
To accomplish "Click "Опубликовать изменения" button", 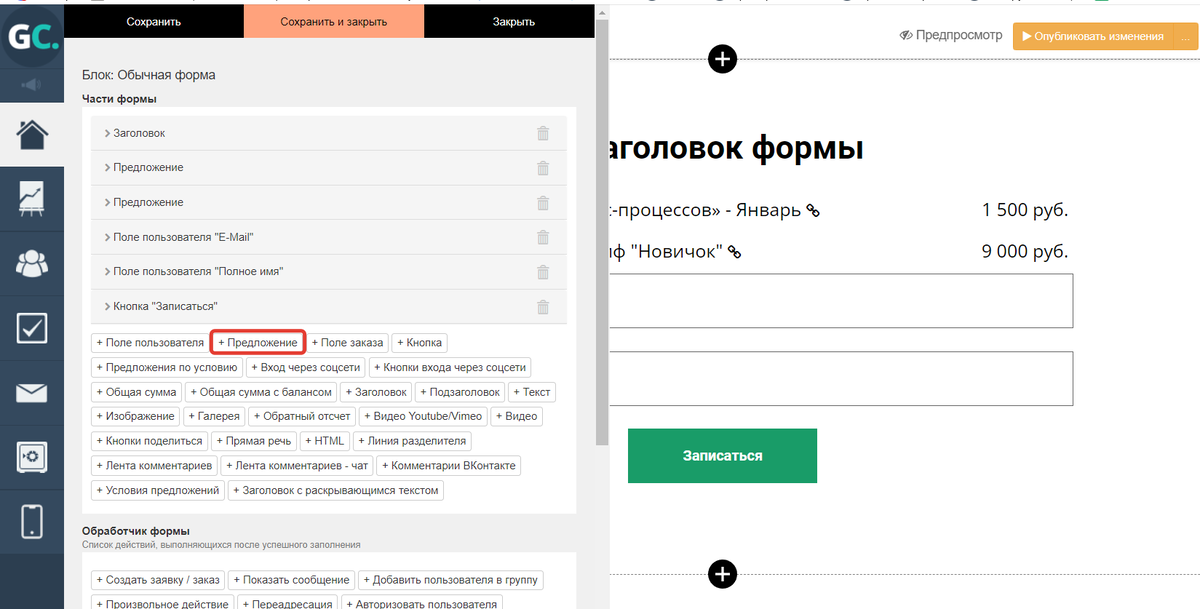I will coord(1094,36).
